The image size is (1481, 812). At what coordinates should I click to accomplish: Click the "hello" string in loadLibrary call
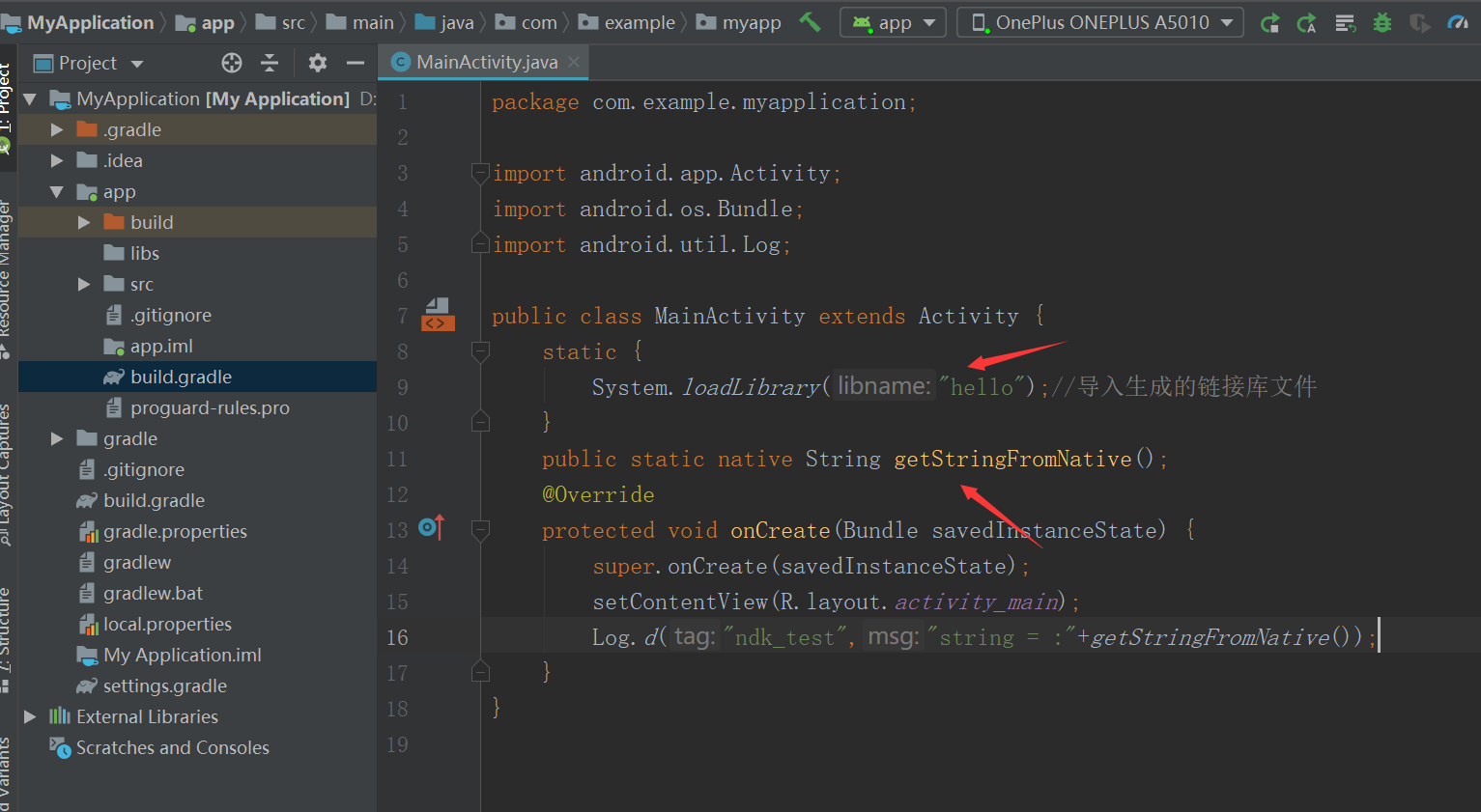pyautogui.click(x=982, y=387)
